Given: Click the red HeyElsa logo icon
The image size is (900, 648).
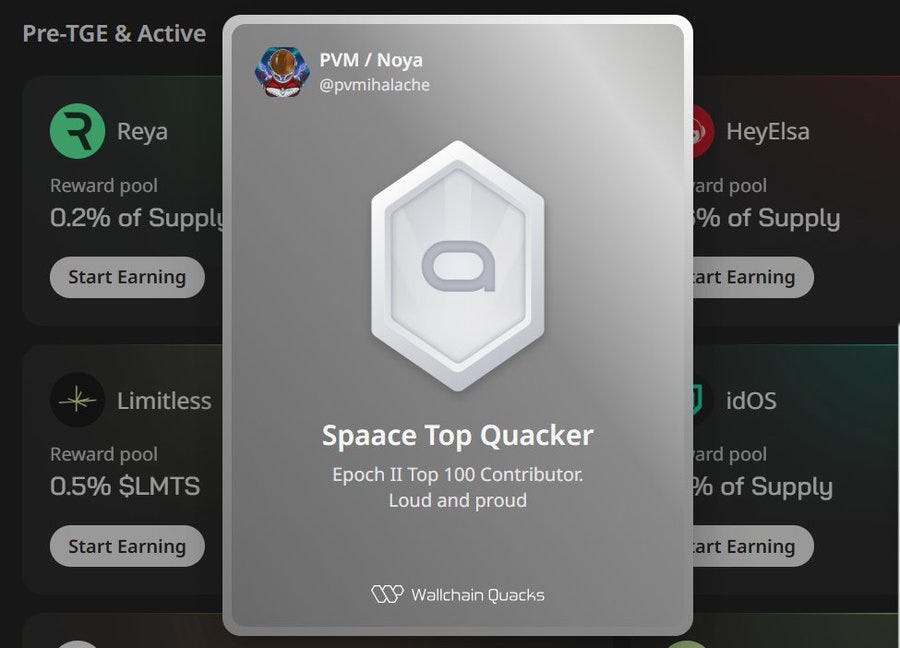Looking at the screenshot, I should pyautogui.click(x=703, y=131).
